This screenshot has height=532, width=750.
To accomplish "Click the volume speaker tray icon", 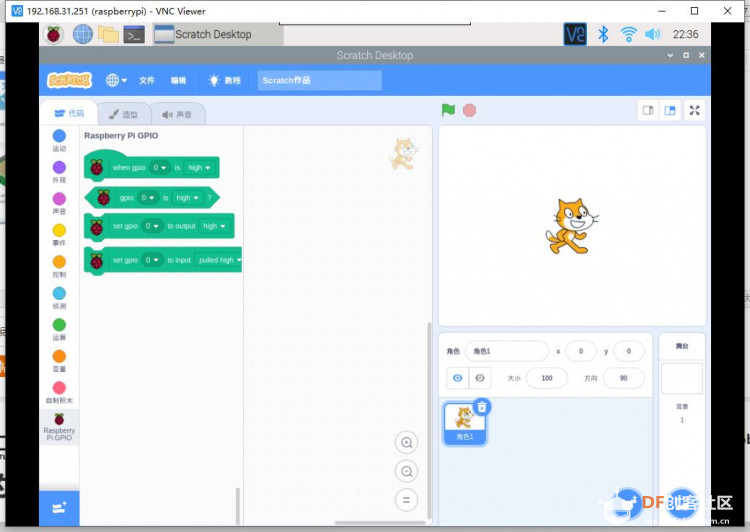I will [x=652, y=34].
